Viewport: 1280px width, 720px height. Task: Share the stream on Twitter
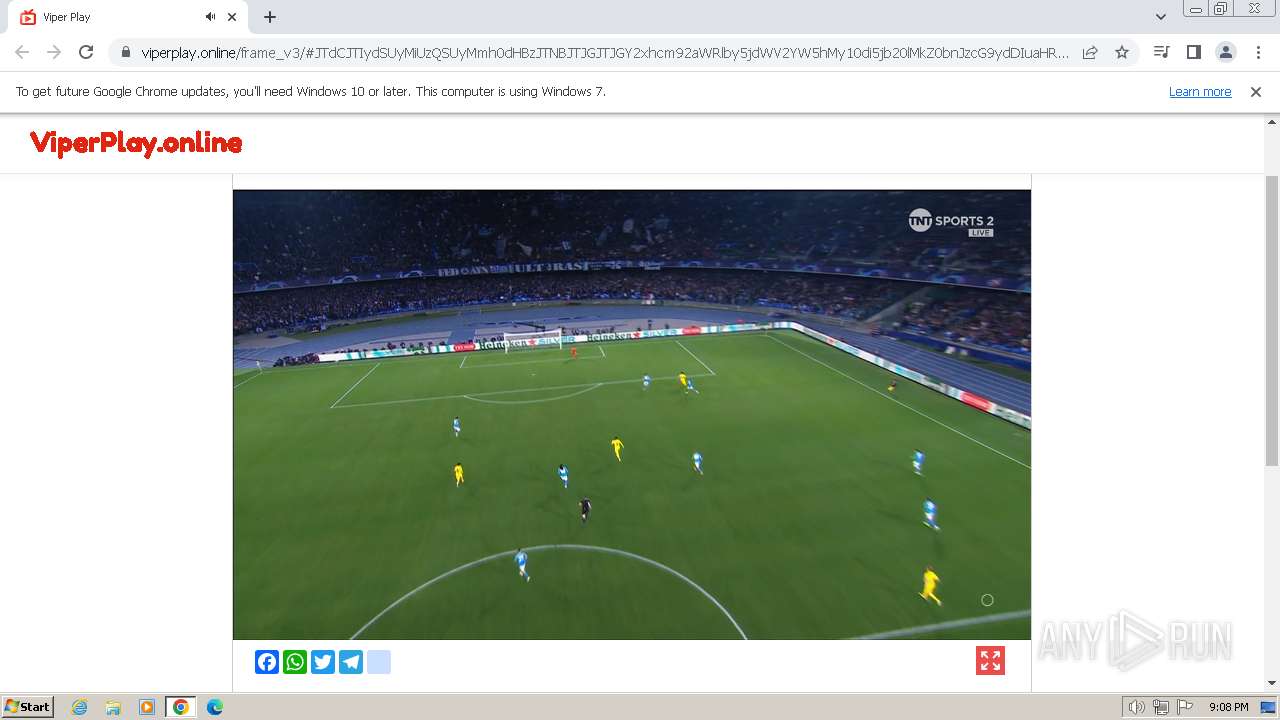tap(323, 662)
